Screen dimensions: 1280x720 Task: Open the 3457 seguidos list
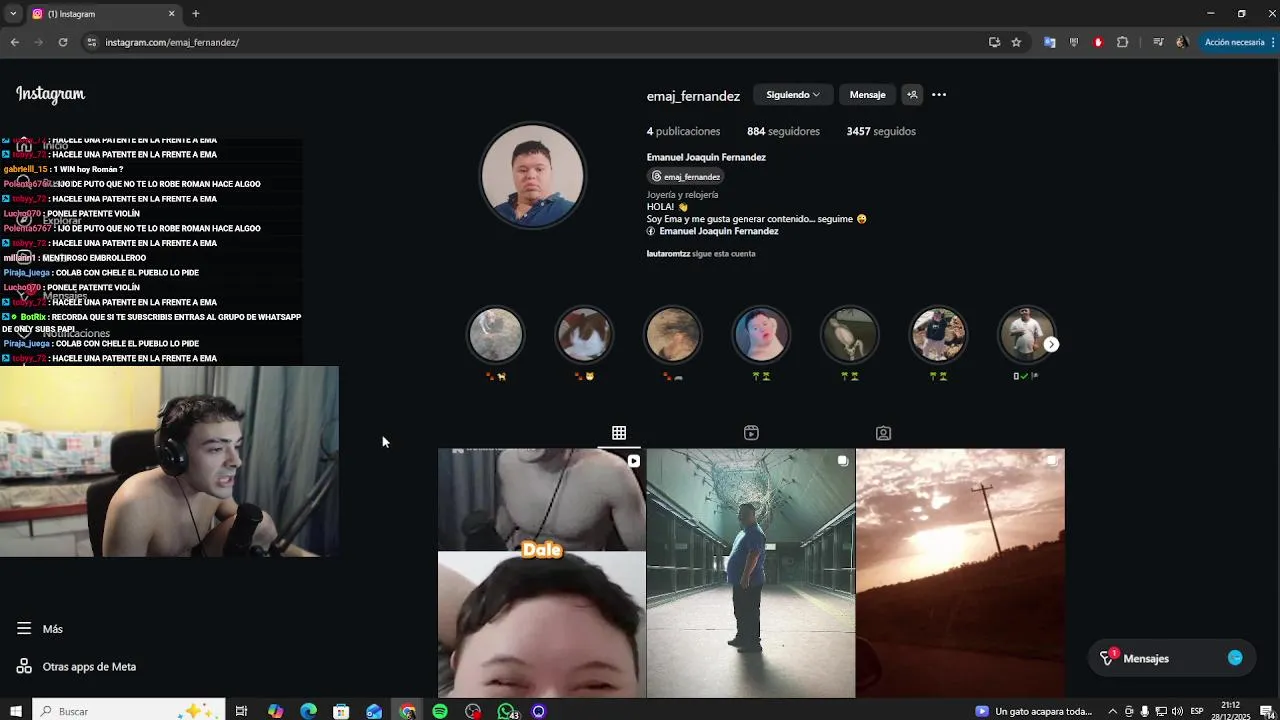[x=881, y=132]
